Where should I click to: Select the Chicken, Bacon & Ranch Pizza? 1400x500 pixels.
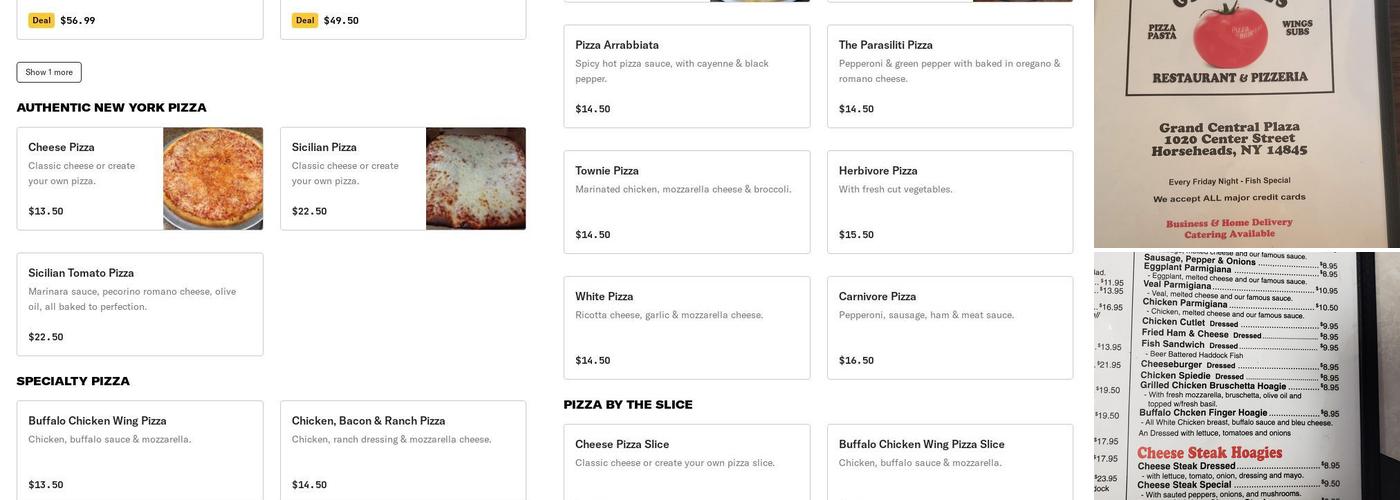(403, 450)
